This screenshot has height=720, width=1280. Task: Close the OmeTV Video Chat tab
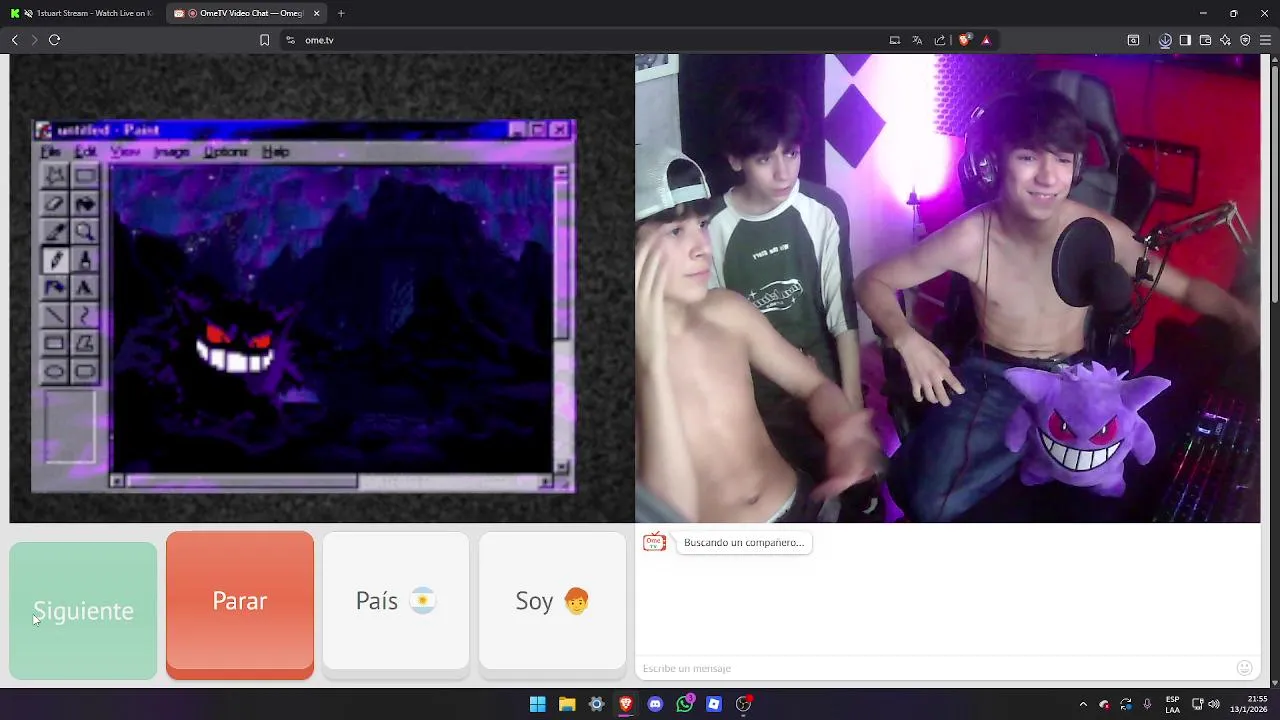317,13
